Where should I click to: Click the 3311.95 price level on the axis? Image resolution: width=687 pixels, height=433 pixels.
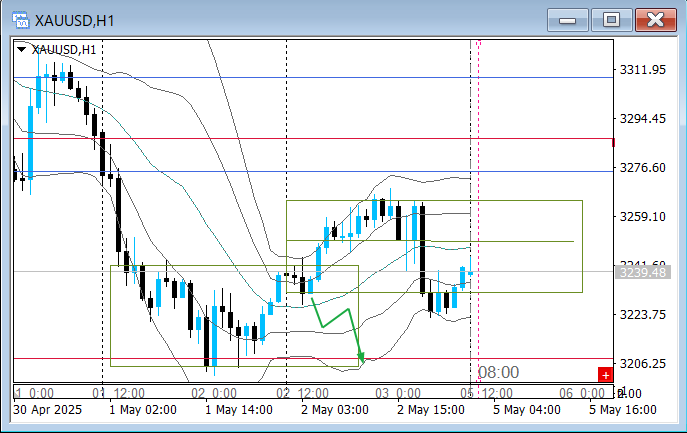point(644,70)
